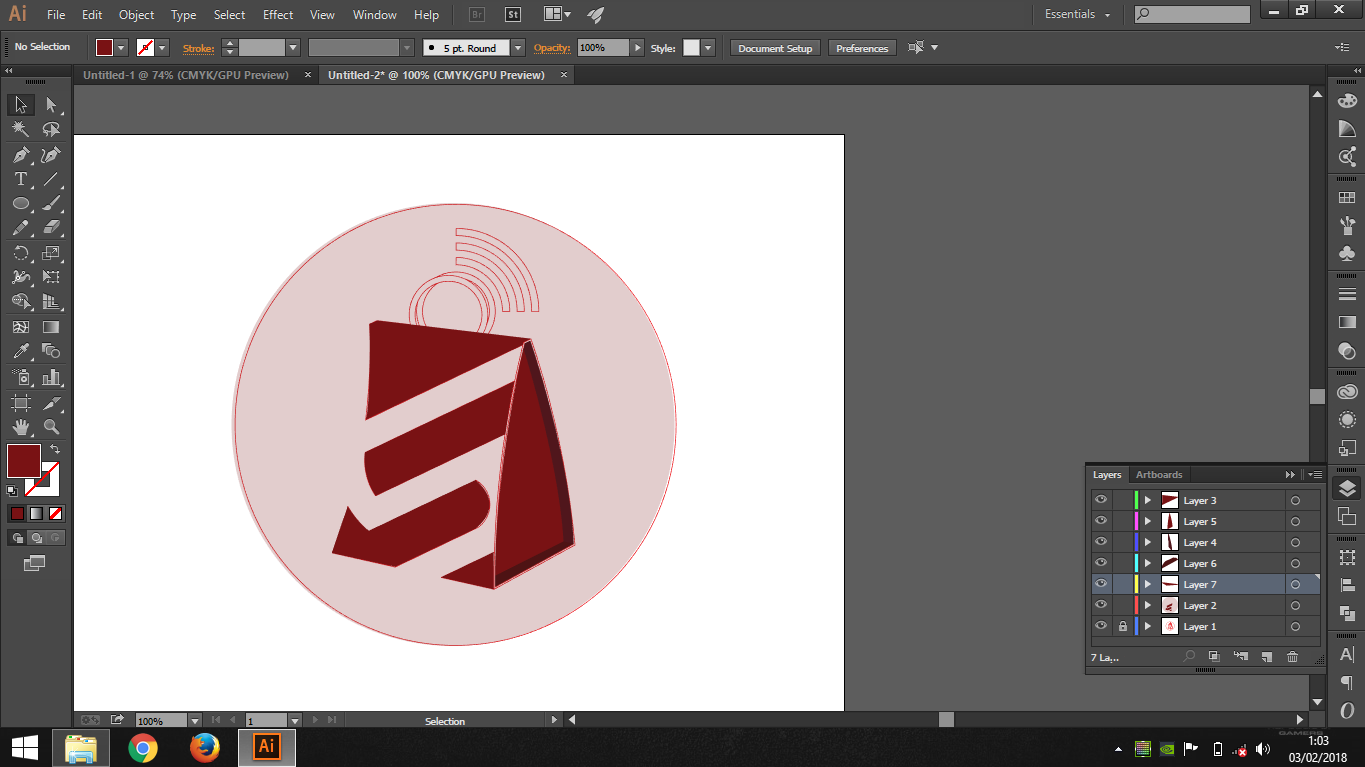Screen dimensions: 1365x767
Task: Click the Delete Selection trash icon in Layers
Action: coord(1292,657)
